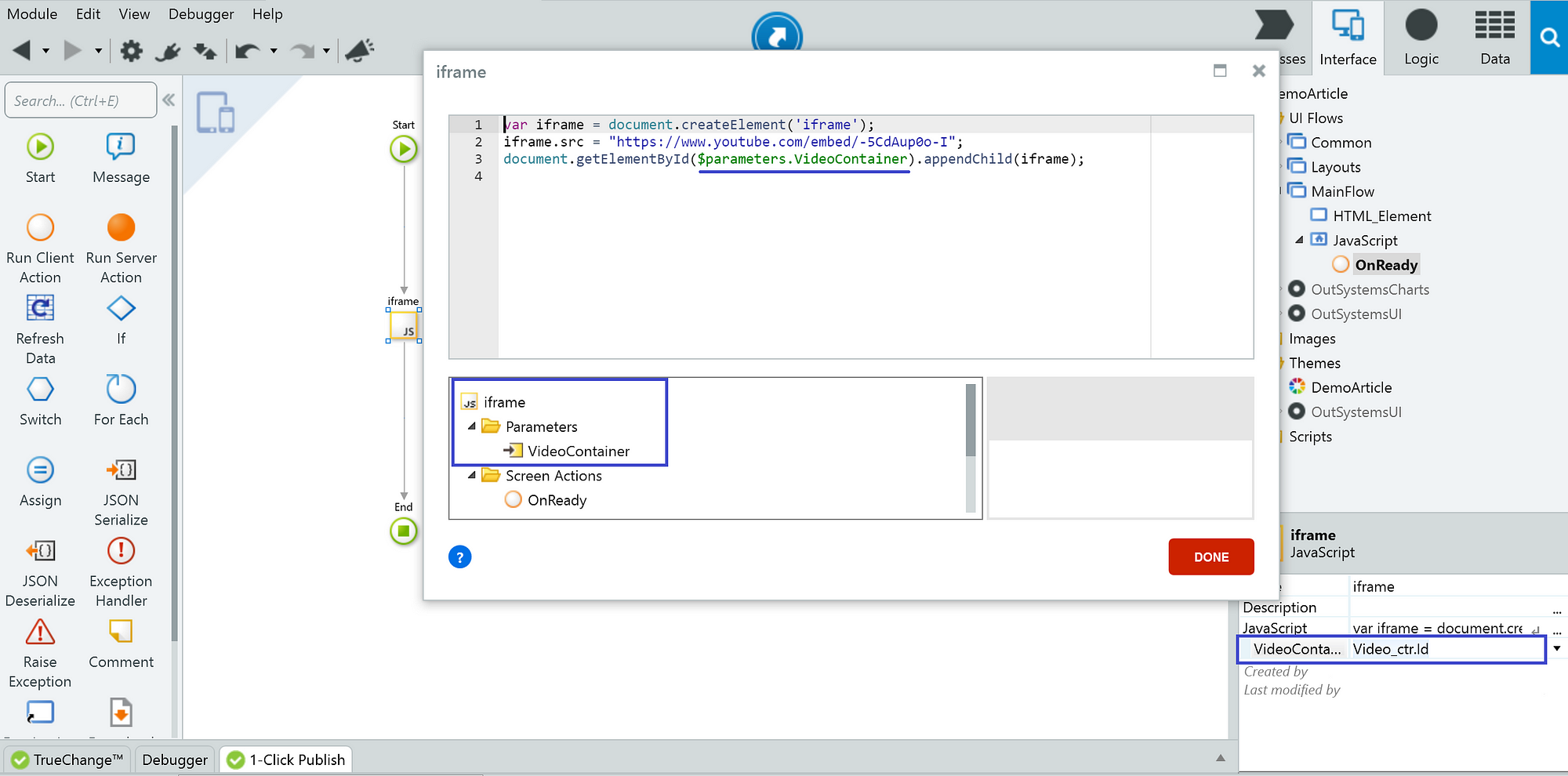Screen dimensions: 1568x776
Task: Switch to the Data tab
Action: coord(1495,38)
